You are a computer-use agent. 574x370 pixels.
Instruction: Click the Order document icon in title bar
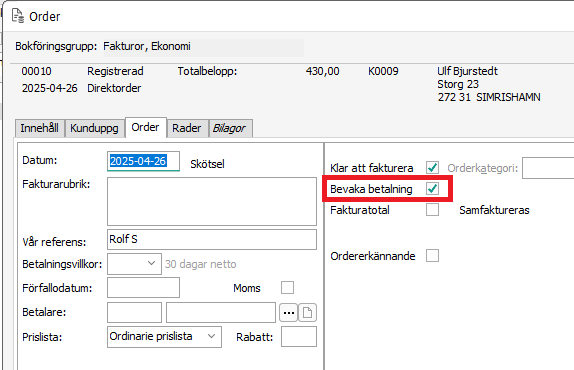[18, 16]
